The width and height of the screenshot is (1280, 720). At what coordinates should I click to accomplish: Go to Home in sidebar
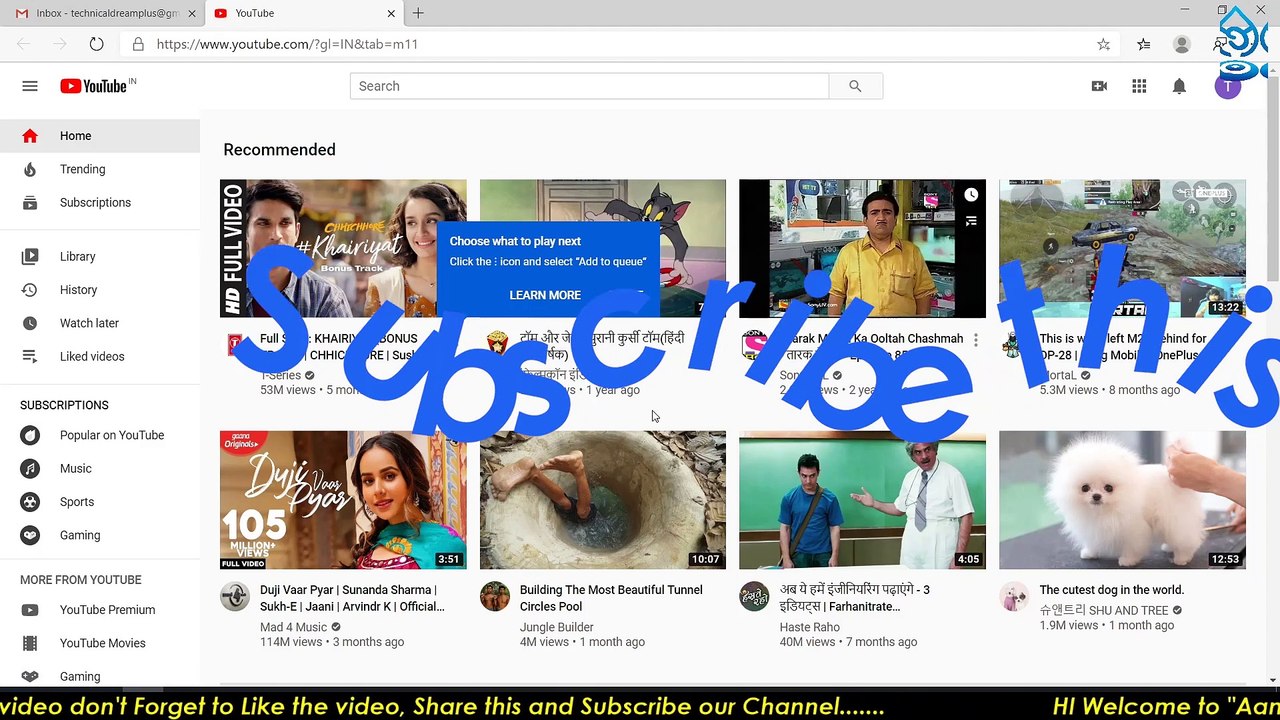pos(100,136)
